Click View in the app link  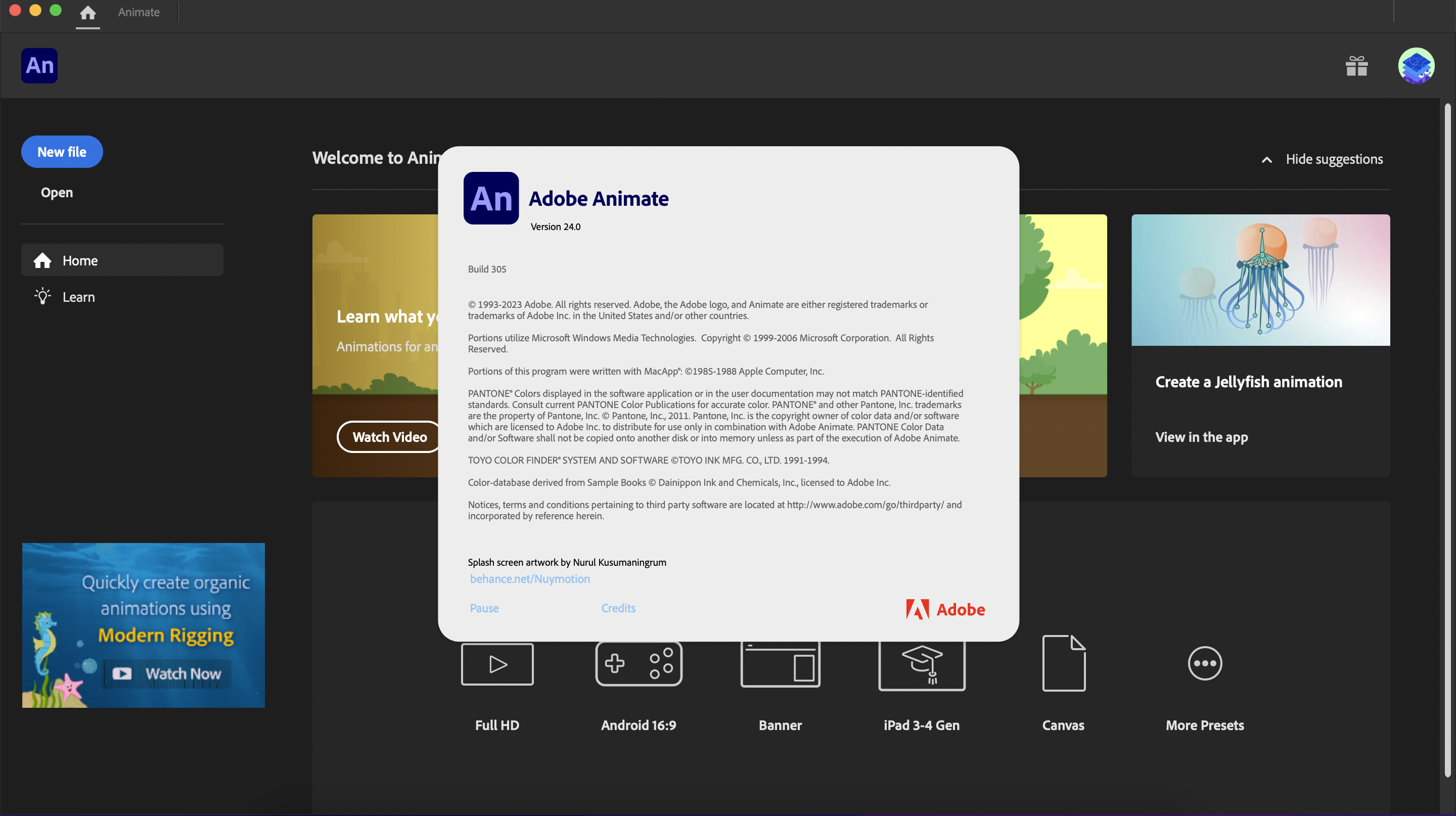coord(1202,437)
